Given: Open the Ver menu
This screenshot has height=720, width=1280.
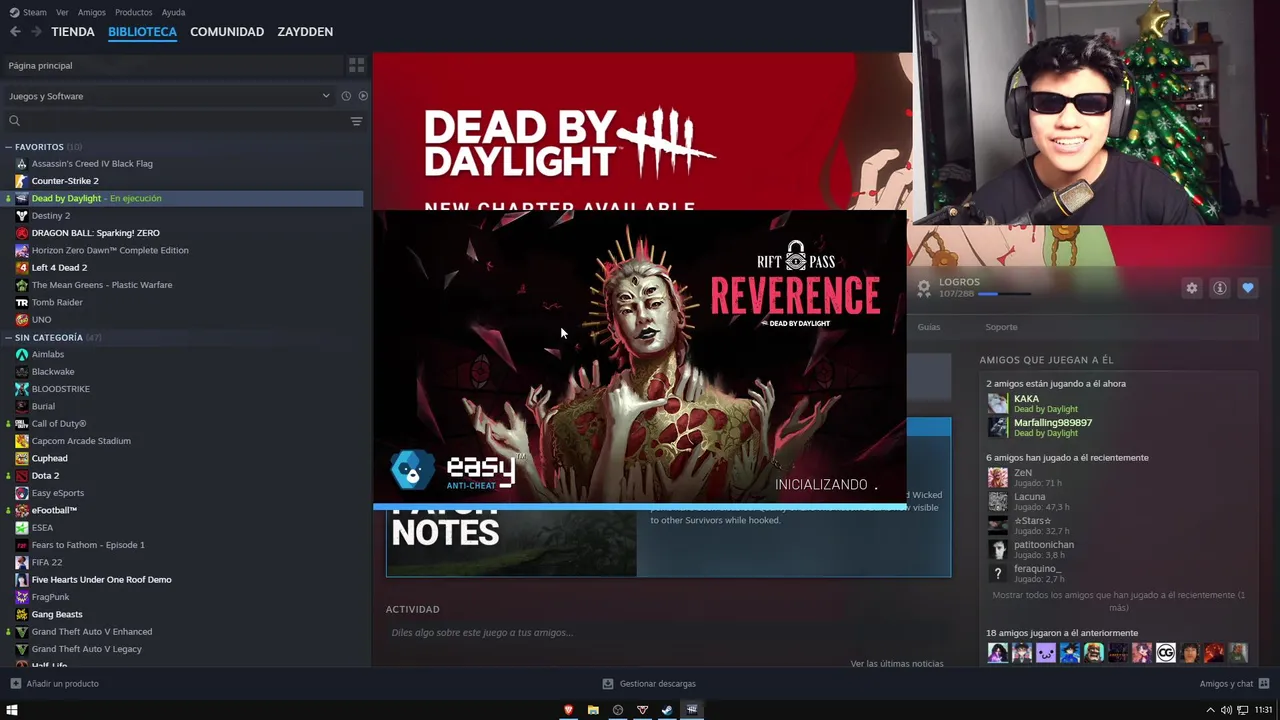Looking at the screenshot, I should pos(62,12).
